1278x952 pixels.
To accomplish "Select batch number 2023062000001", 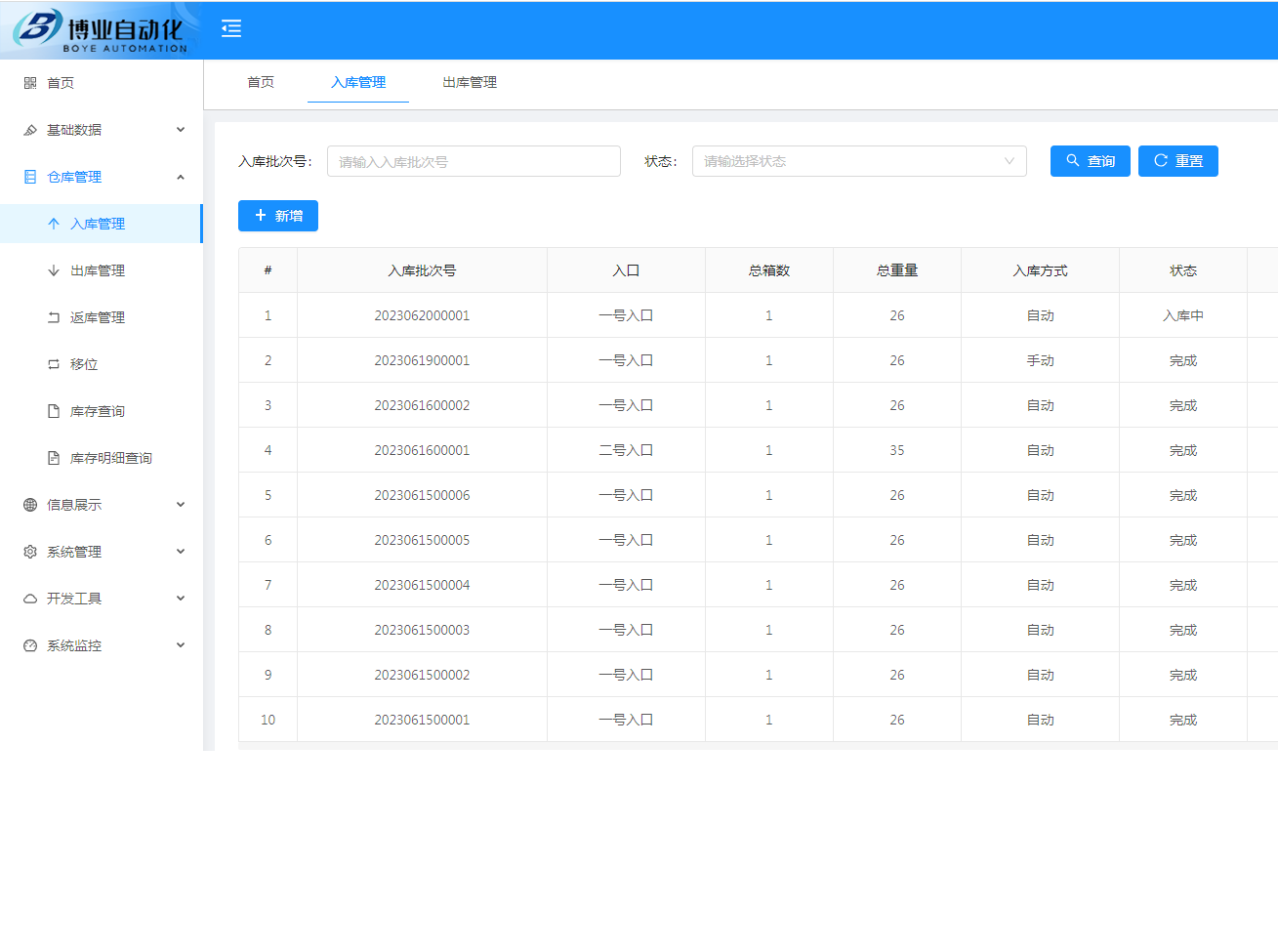I will [x=422, y=315].
